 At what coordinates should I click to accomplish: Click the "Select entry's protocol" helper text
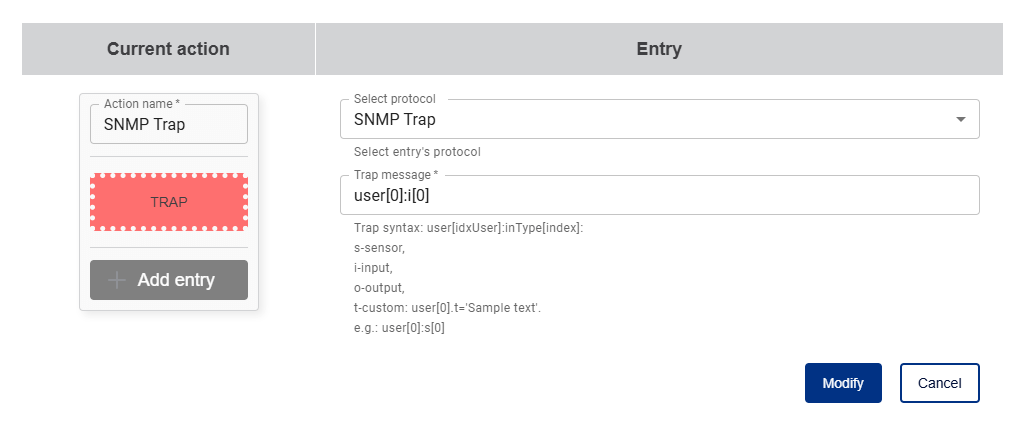pyautogui.click(x=417, y=153)
